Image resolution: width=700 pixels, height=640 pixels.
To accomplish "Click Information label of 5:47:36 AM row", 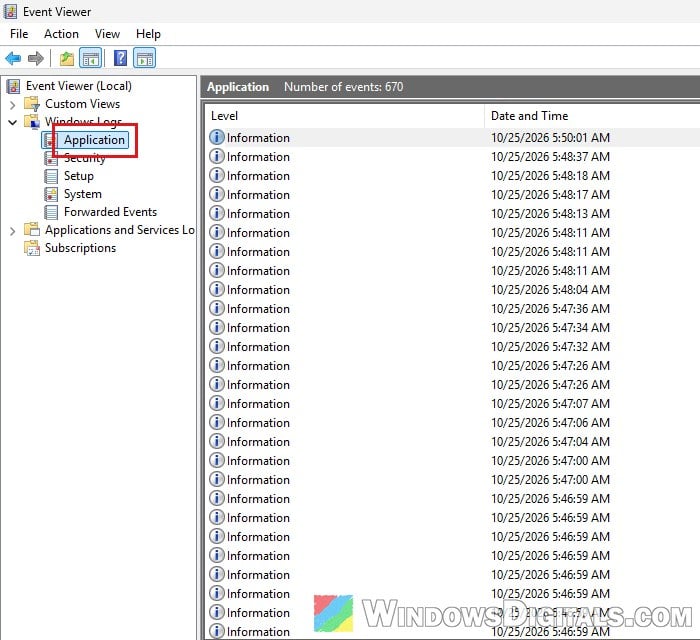I will pyautogui.click(x=258, y=309).
